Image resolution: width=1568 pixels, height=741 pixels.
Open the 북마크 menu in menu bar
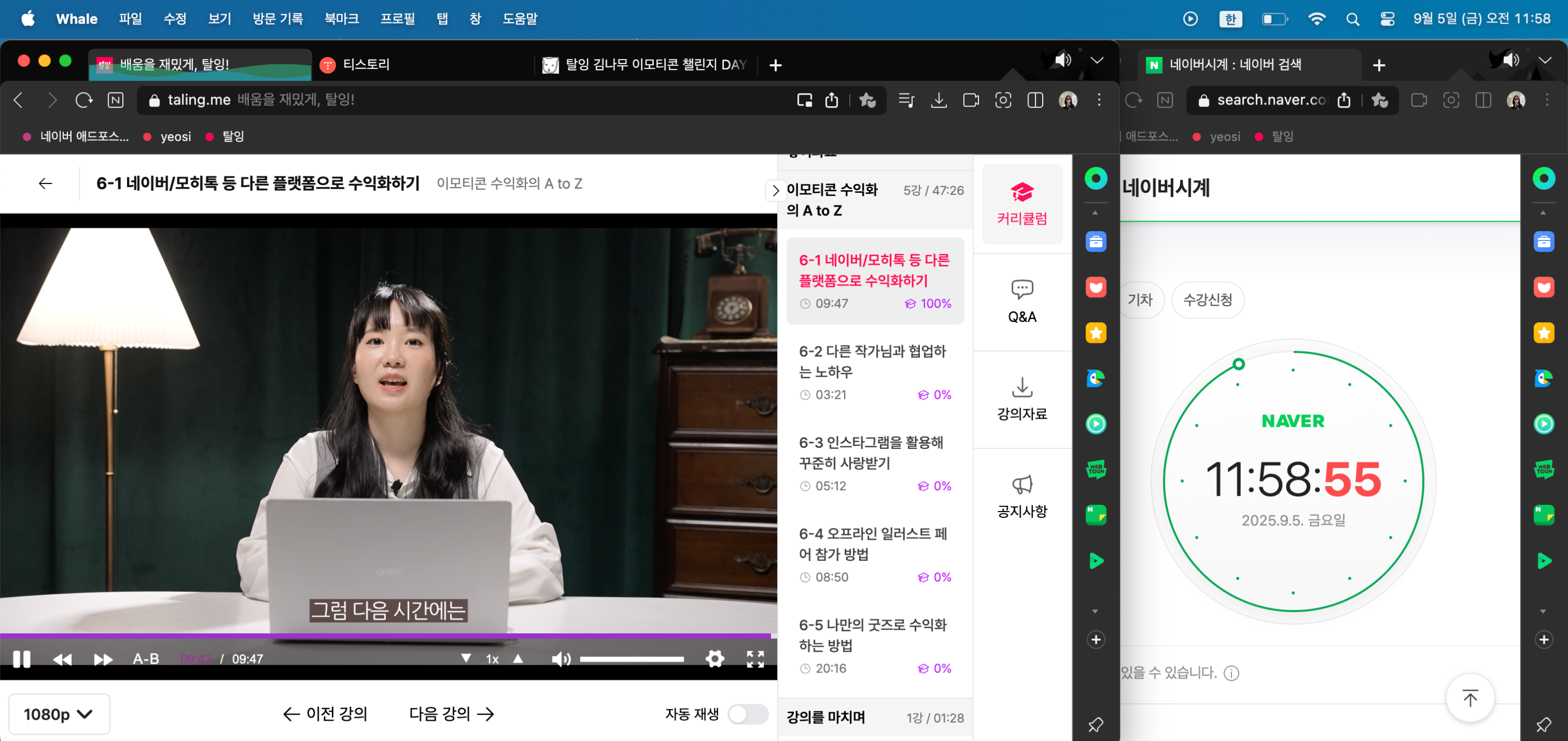click(x=341, y=19)
